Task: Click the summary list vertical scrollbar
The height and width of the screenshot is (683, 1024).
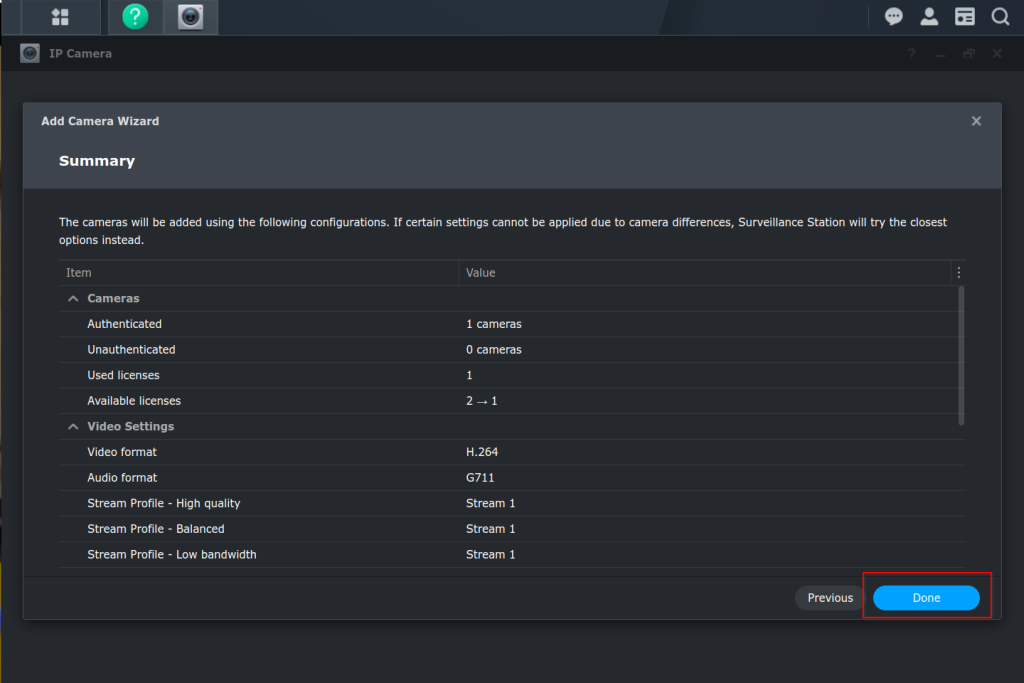Action: tap(962, 355)
